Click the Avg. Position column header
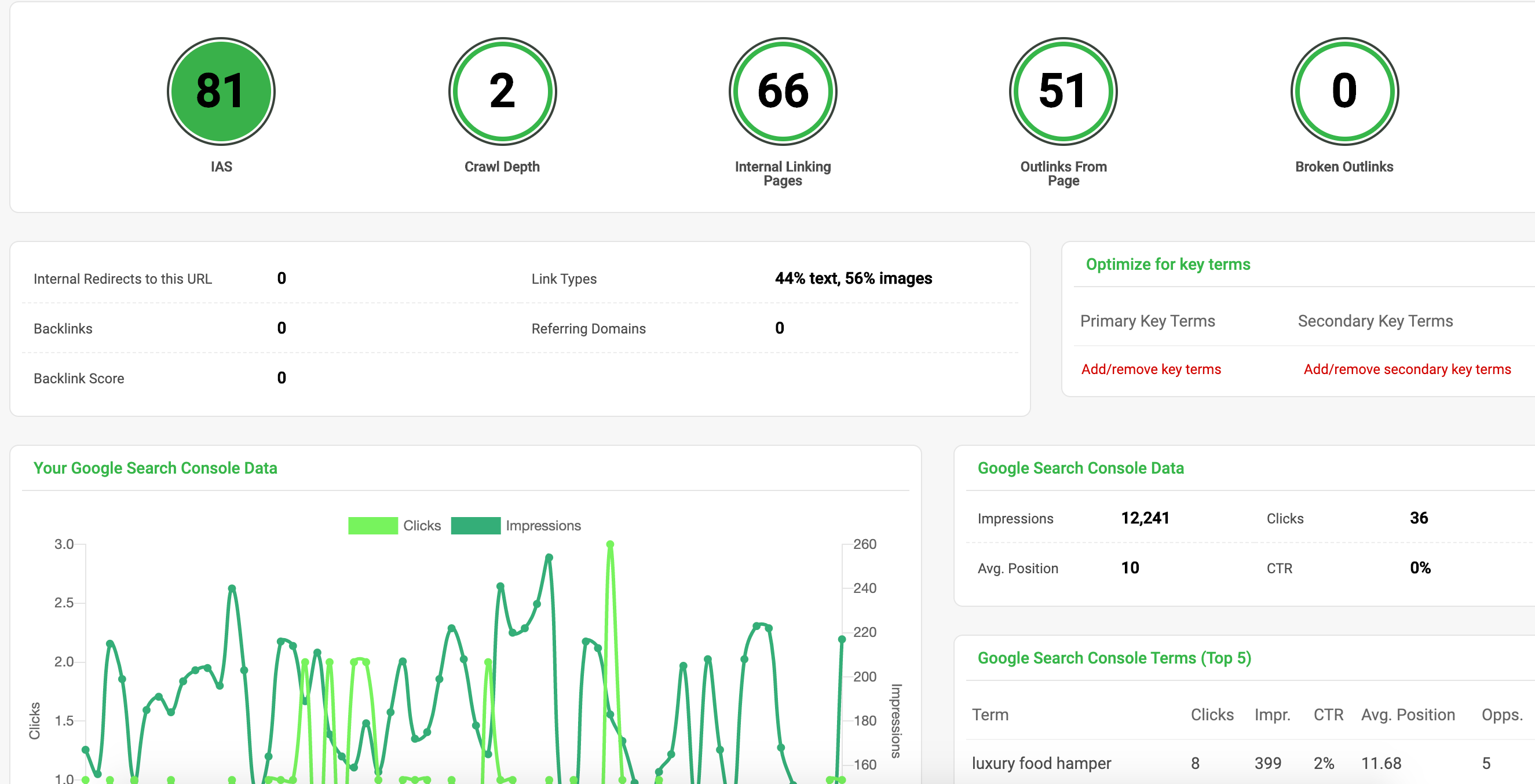 click(x=1408, y=715)
